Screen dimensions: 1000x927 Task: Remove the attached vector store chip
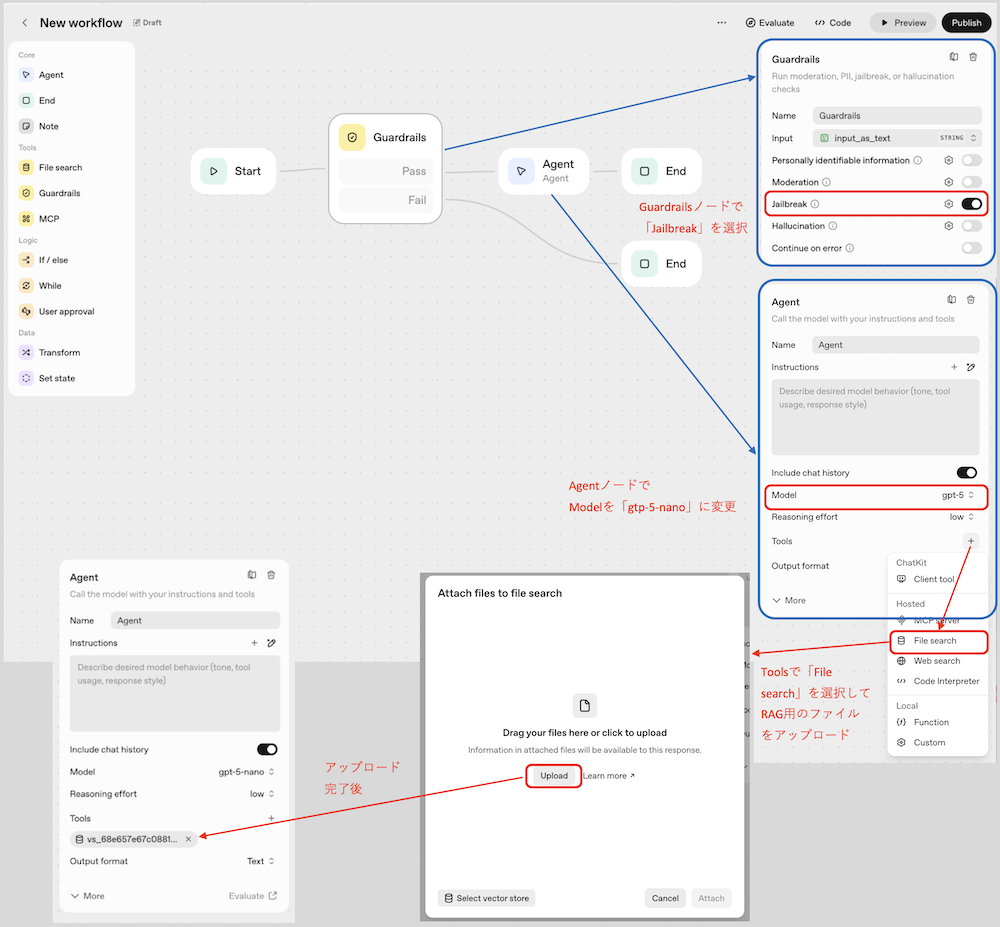[188, 839]
